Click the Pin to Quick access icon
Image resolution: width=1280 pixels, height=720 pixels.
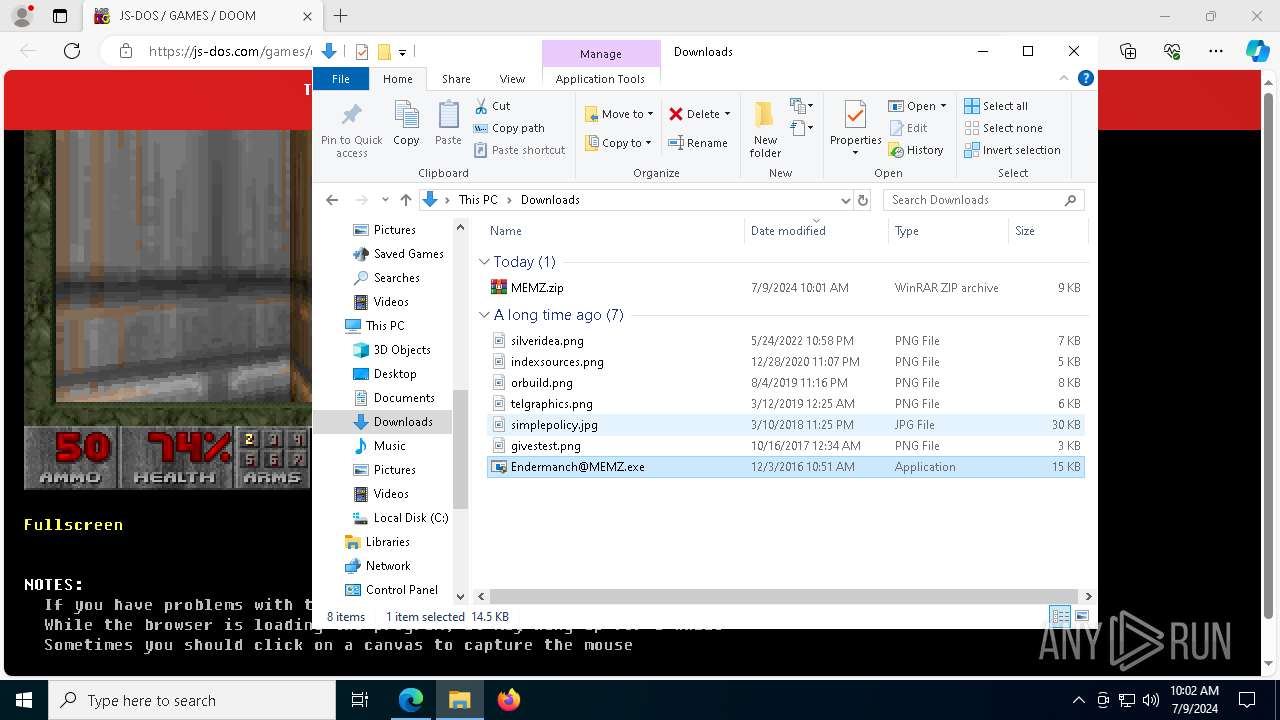[351, 114]
